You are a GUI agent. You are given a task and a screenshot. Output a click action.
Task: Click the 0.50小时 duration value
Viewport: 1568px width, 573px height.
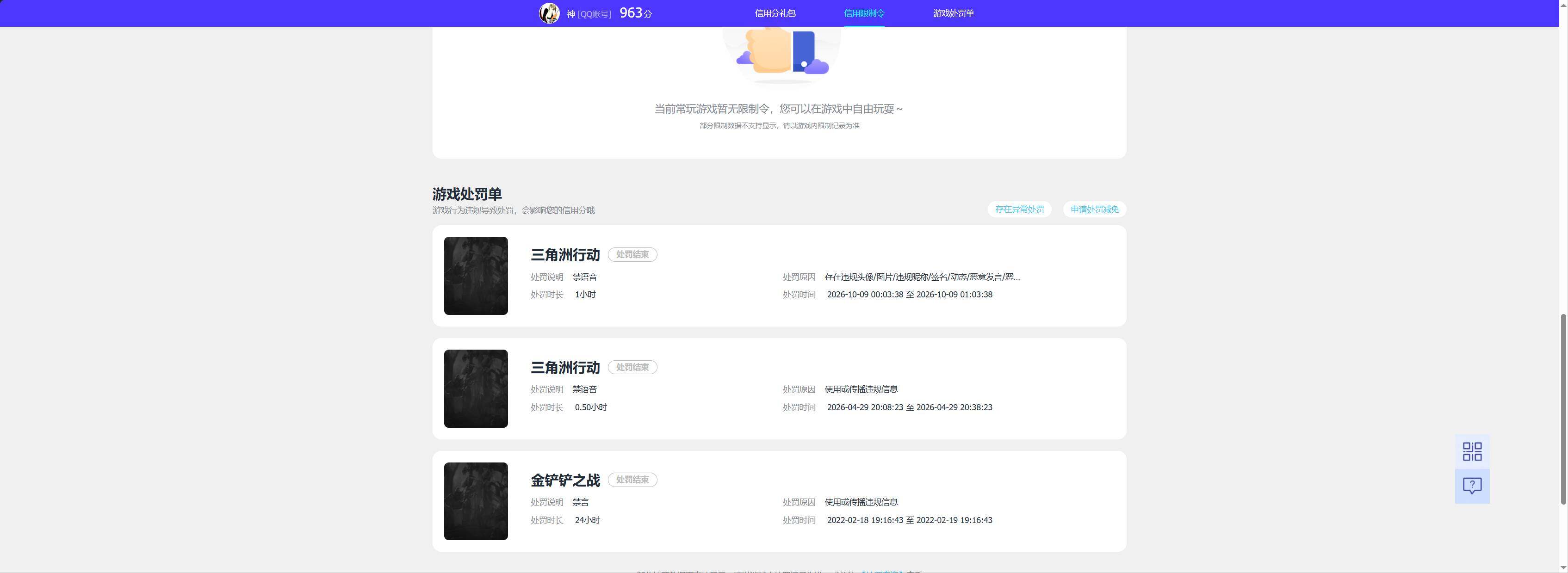590,407
